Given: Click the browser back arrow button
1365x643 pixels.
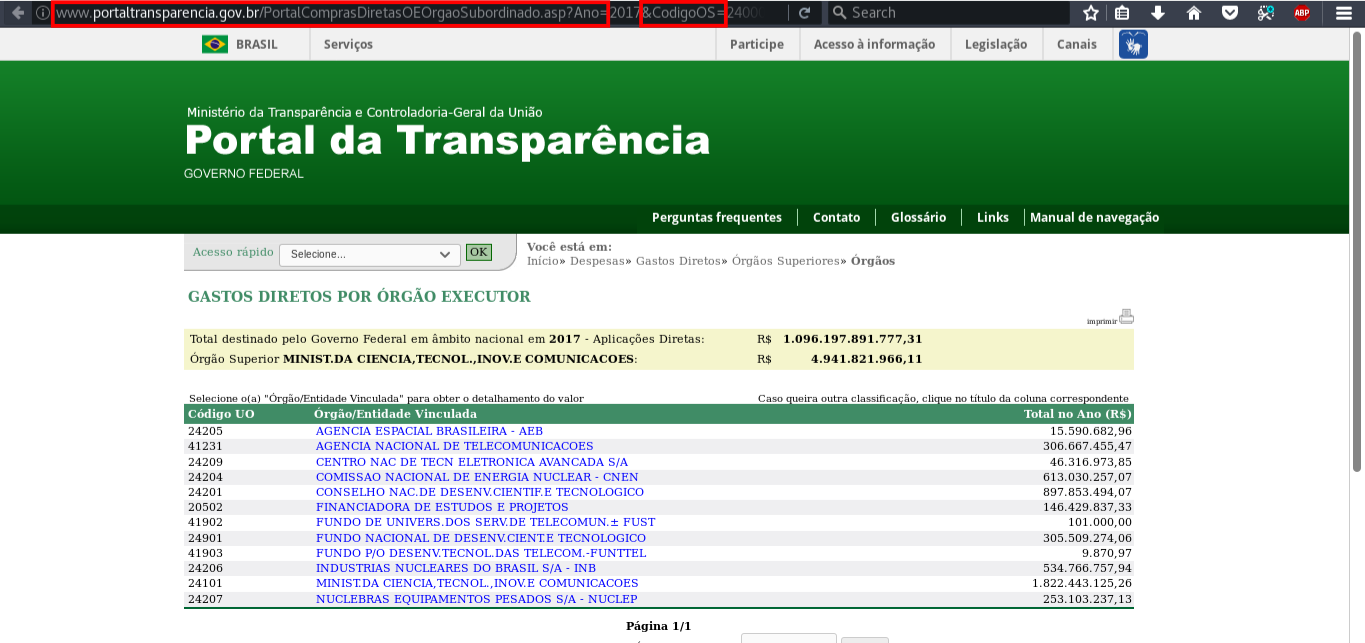Looking at the screenshot, I should (17, 13).
